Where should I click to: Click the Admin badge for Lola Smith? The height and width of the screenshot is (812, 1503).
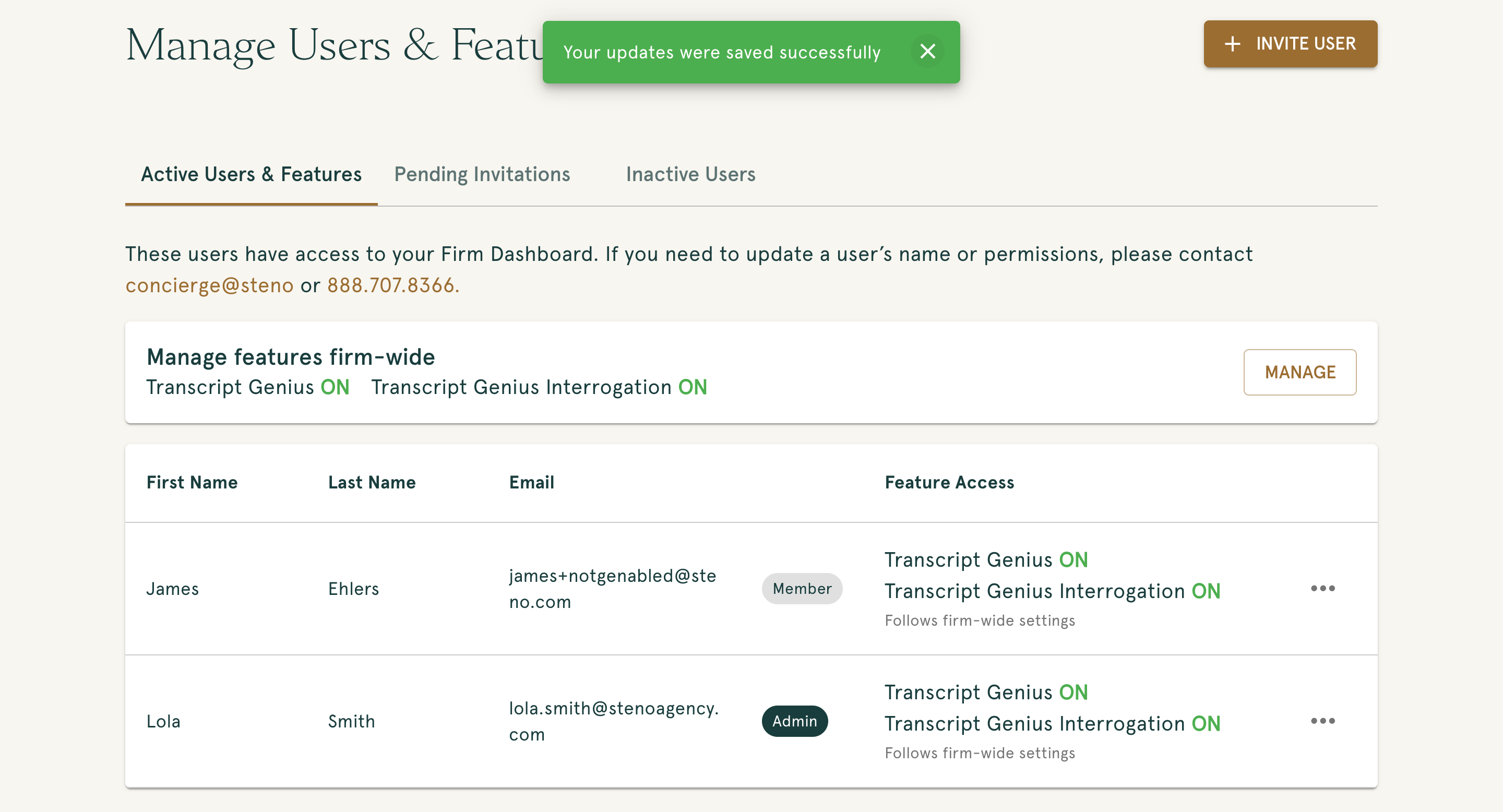click(795, 721)
